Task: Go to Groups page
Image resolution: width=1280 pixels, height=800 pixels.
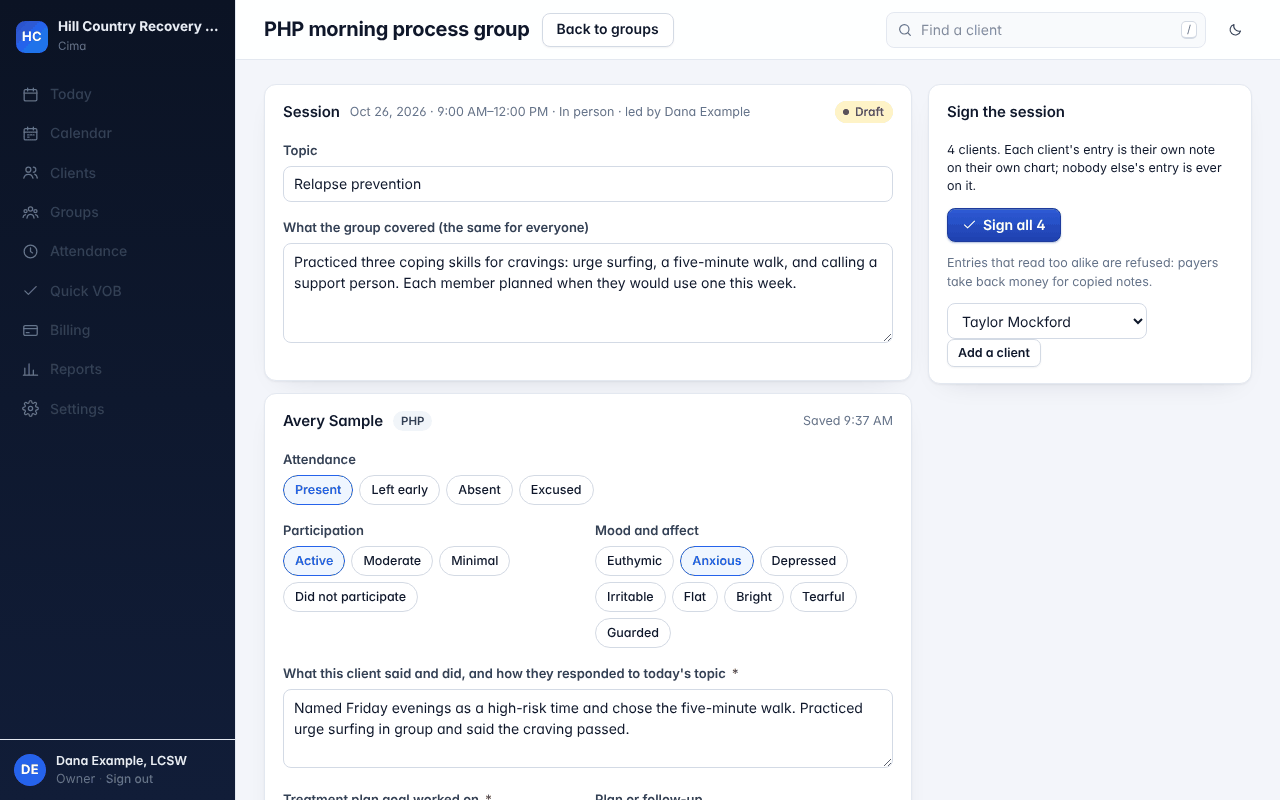Action: point(117,212)
